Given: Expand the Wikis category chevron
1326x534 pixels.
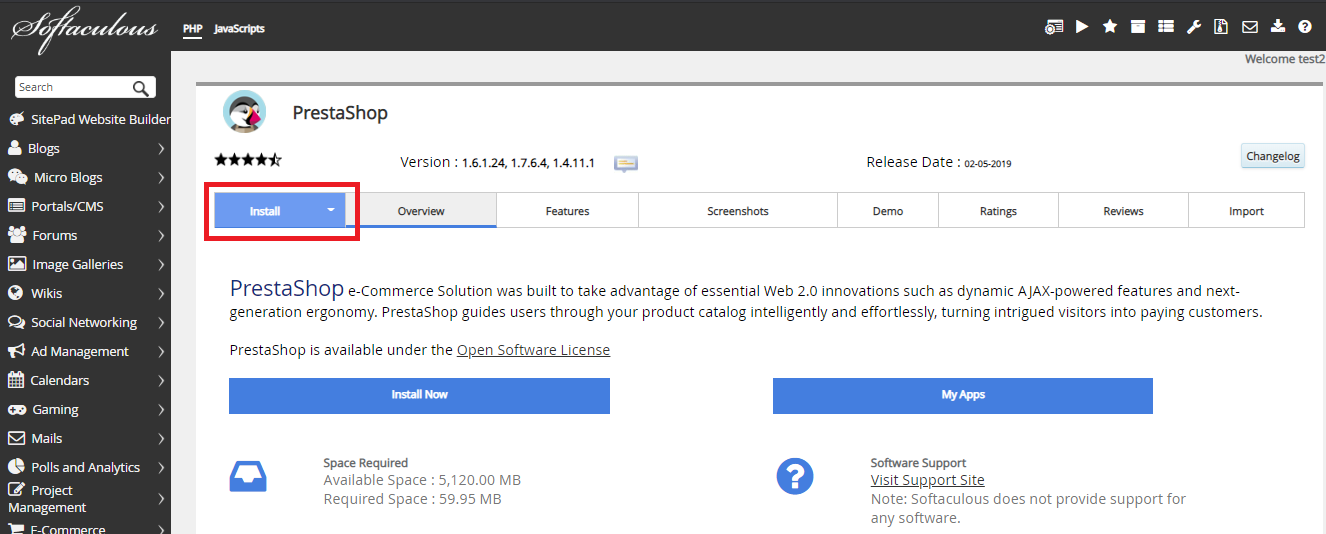Looking at the screenshot, I should click(161, 293).
